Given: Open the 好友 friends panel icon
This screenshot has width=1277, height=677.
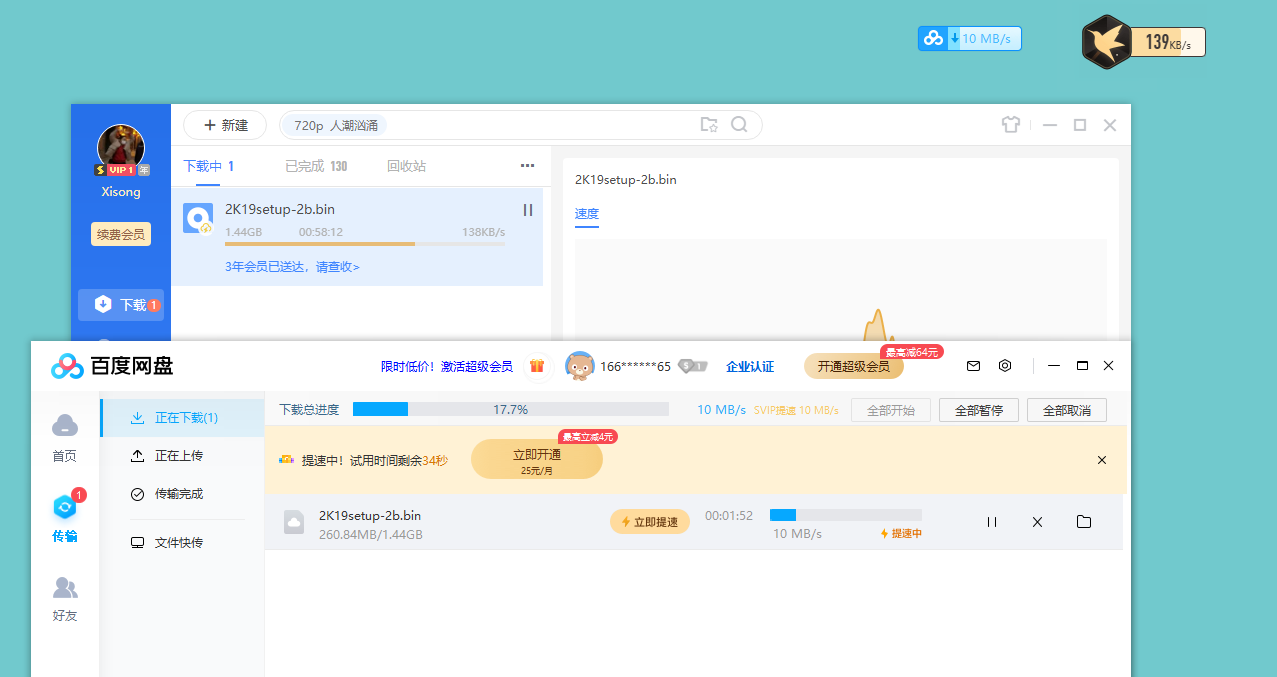Looking at the screenshot, I should pos(64,590).
